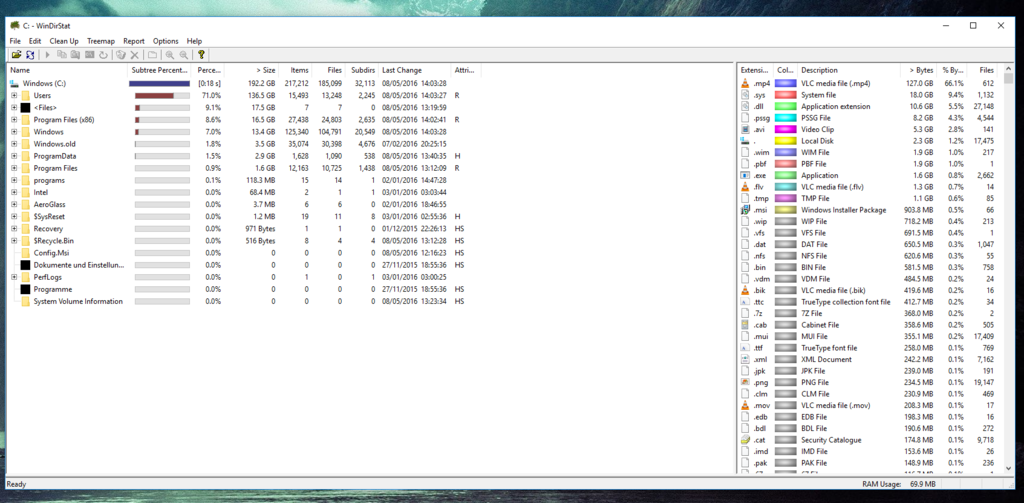Open the File menu
The height and width of the screenshot is (503, 1024).
pyautogui.click(x=15, y=41)
